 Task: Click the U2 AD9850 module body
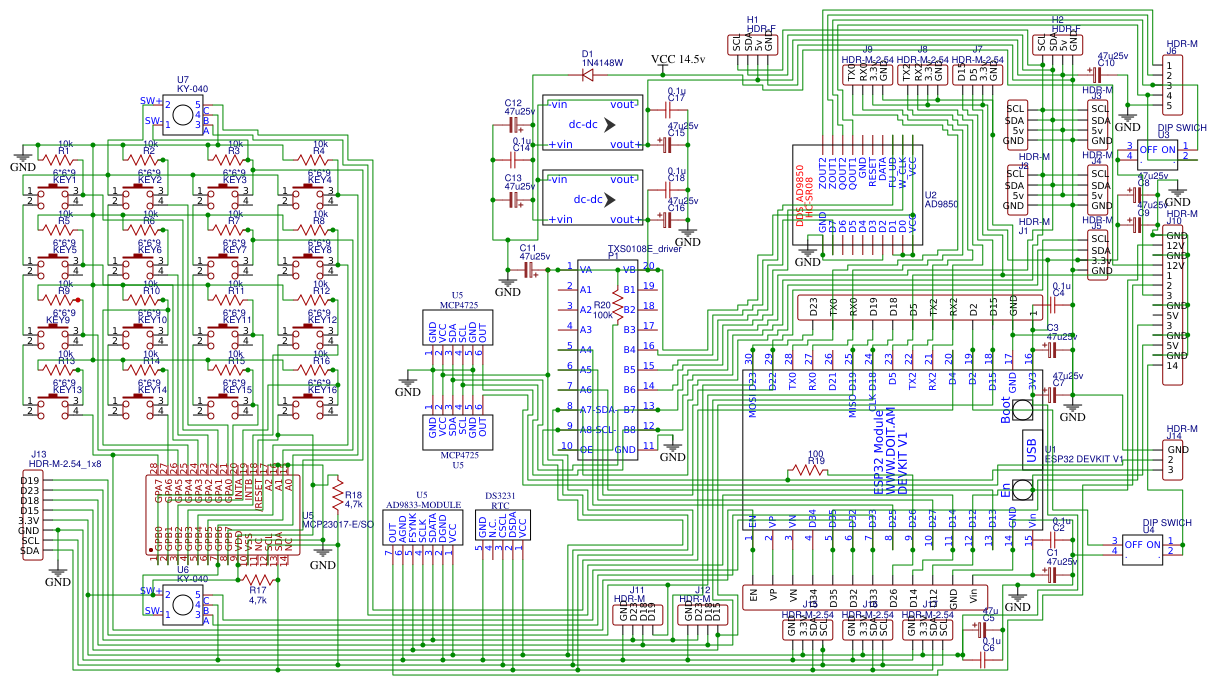pos(858,197)
